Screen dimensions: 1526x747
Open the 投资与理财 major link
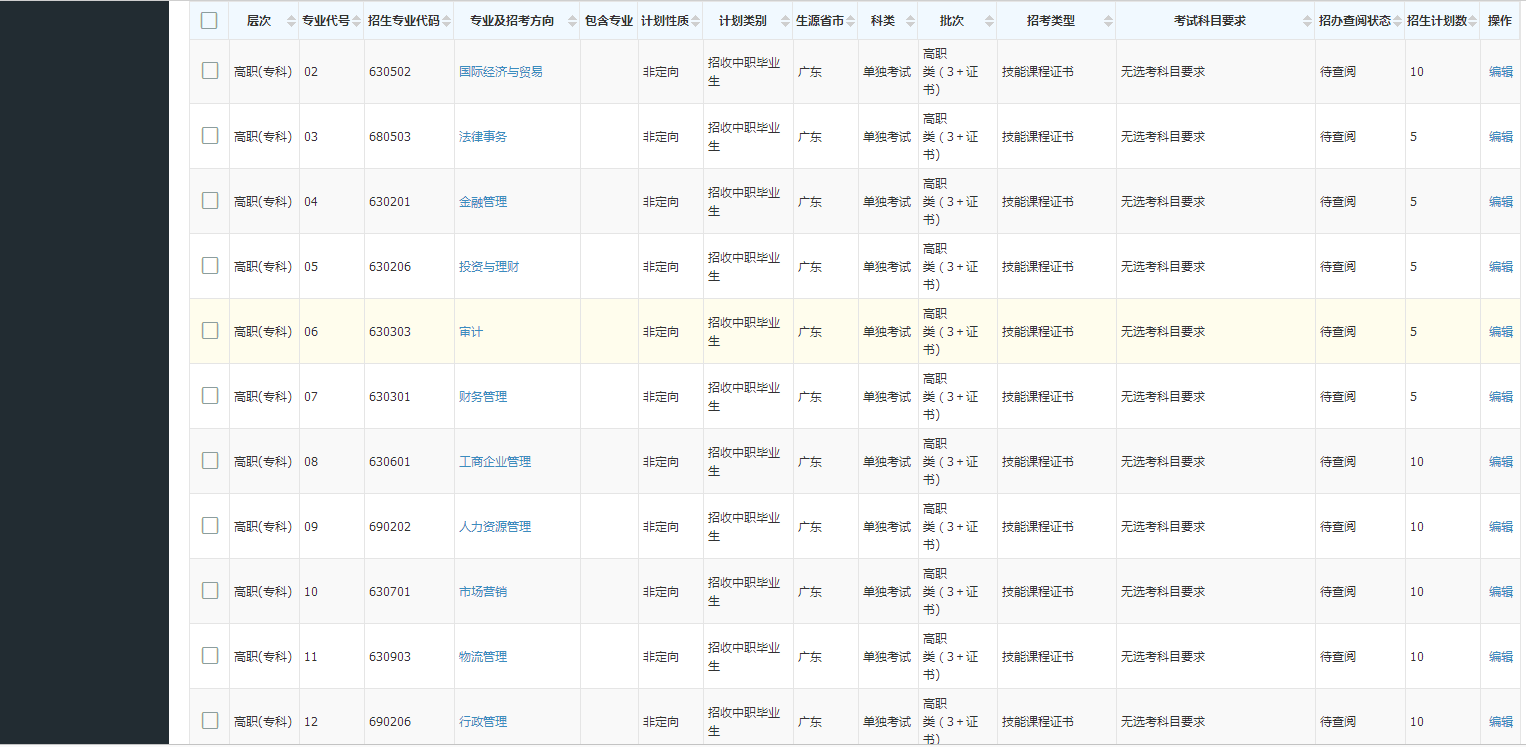pyautogui.click(x=489, y=267)
